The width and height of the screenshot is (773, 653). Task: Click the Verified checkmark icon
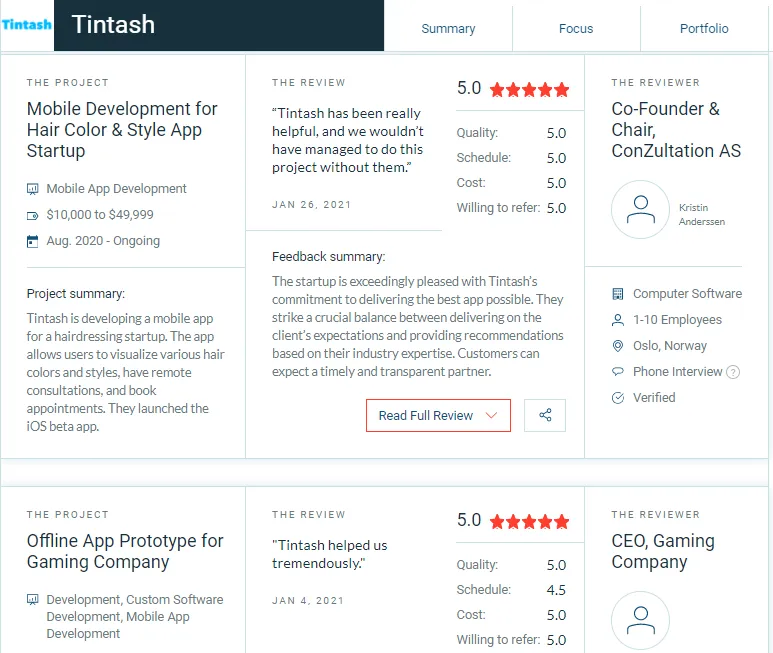618,398
